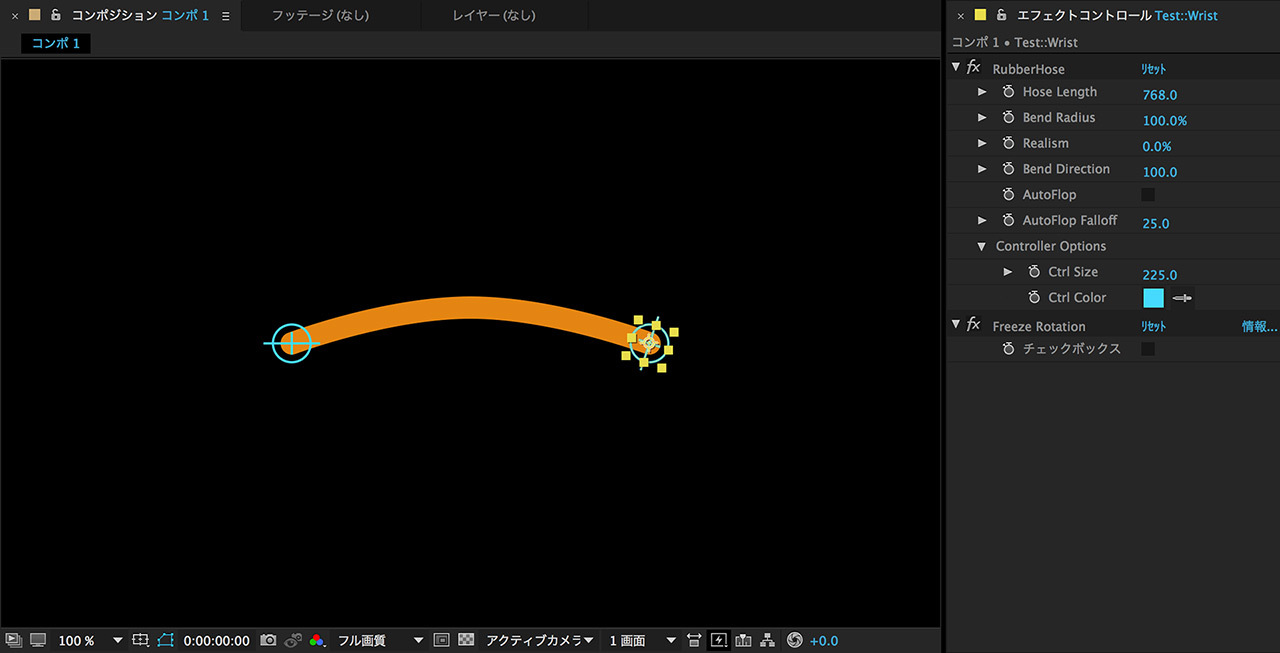Toggle mask and shape path visibility icon
Image resolution: width=1280 pixels, height=653 pixels.
pyautogui.click(x=165, y=640)
